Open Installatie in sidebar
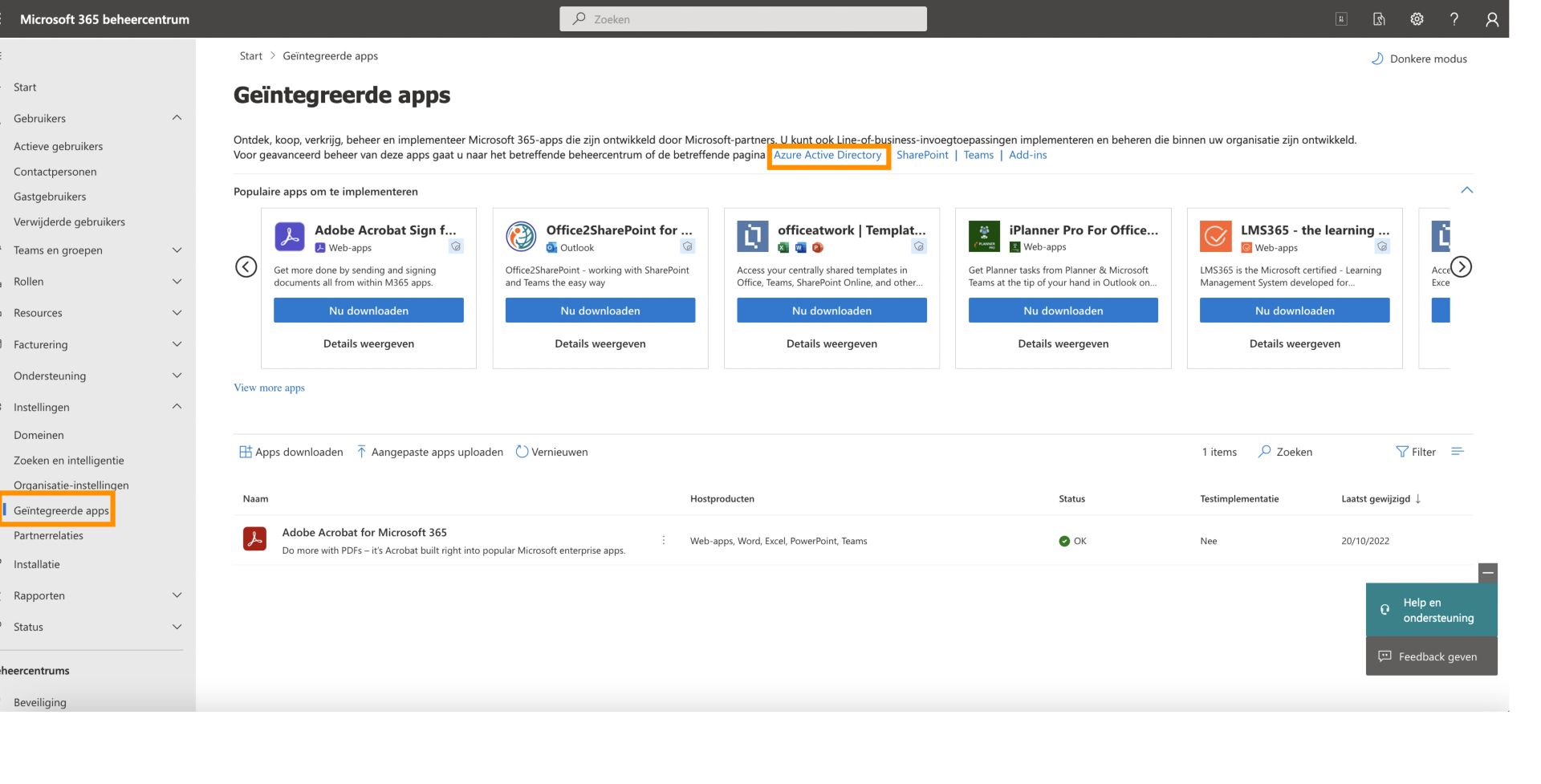This screenshot has width=1541, height=784. pos(36,564)
